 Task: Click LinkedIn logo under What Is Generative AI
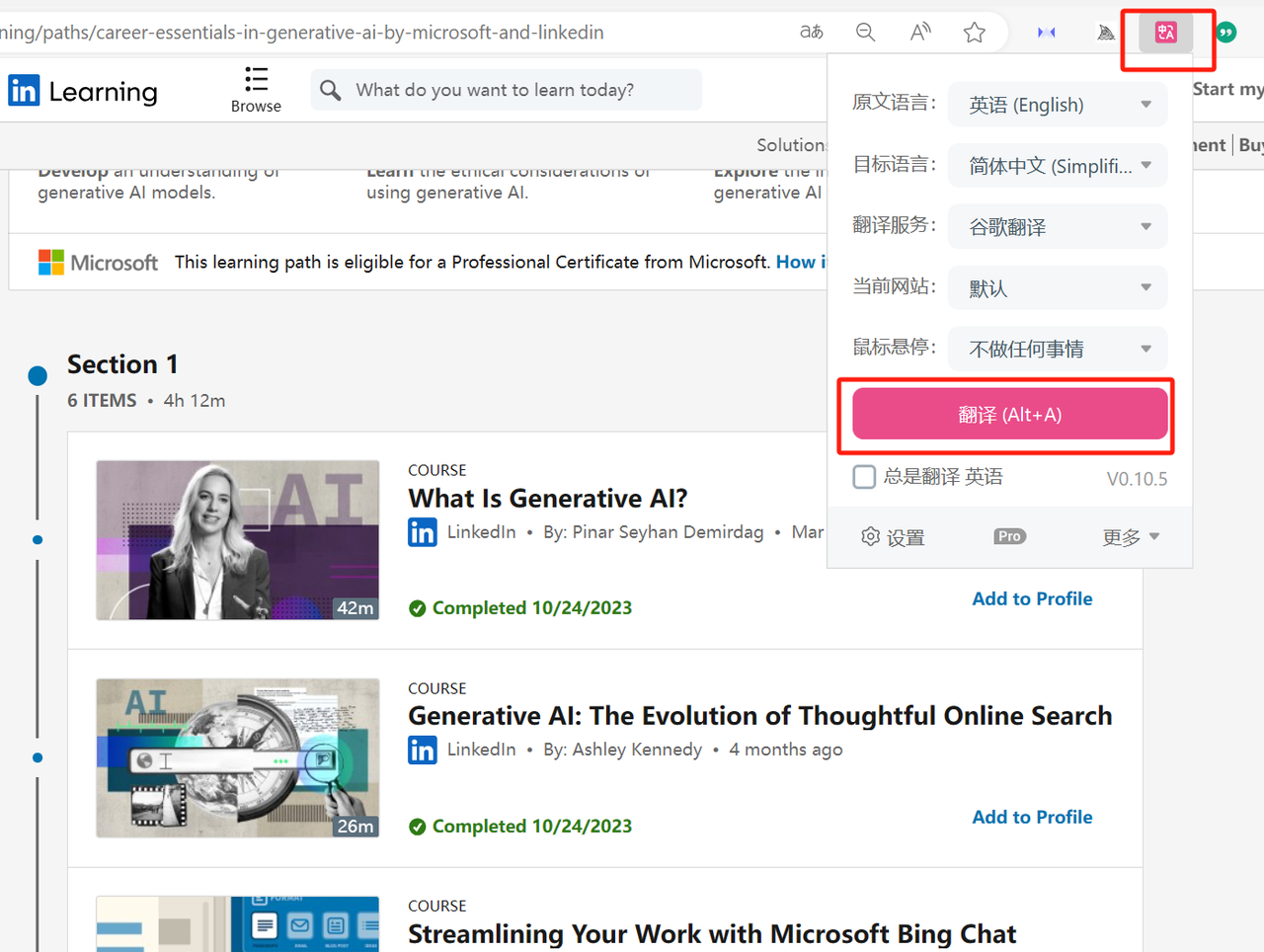click(x=423, y=532)
